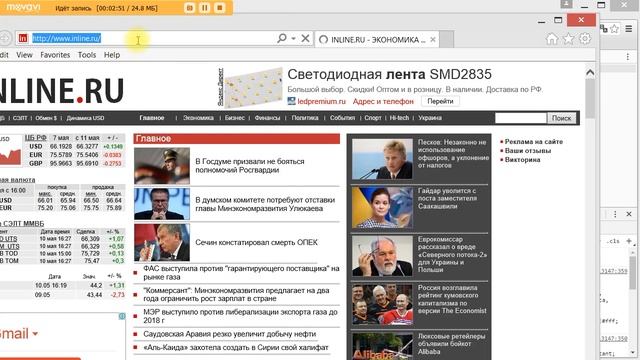Open the Tools menu
The image size is (640, 360).
87,55
